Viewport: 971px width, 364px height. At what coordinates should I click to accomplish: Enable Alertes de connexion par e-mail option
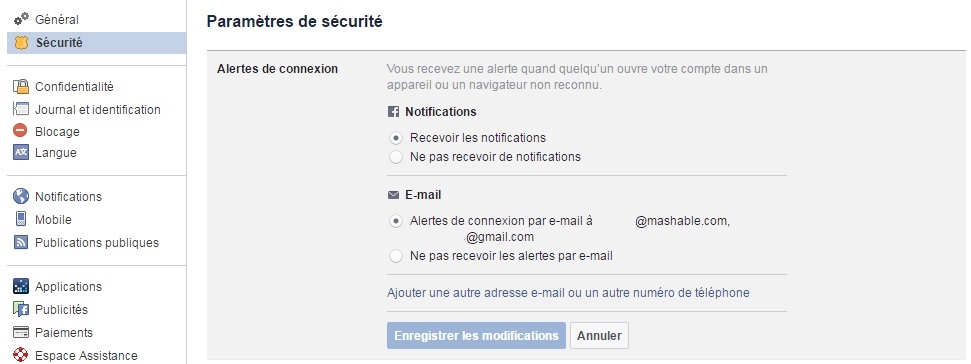[396, 221]
